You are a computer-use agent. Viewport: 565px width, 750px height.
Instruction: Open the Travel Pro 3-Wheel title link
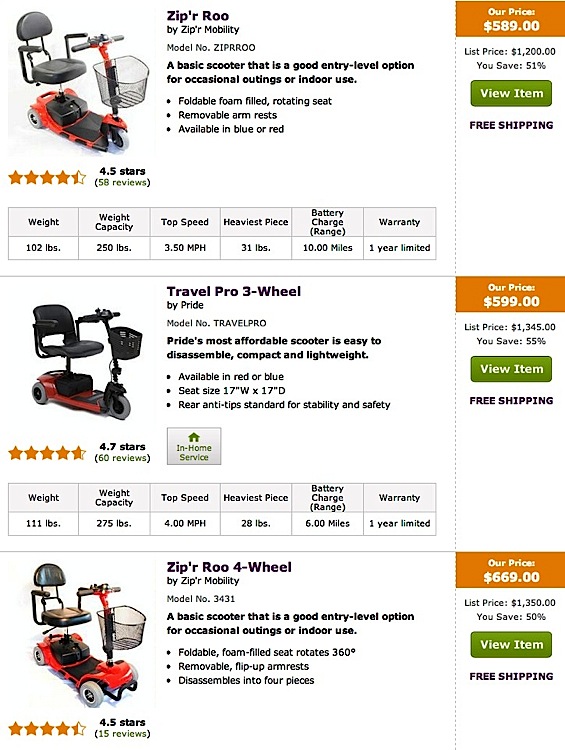pos(233,291)
